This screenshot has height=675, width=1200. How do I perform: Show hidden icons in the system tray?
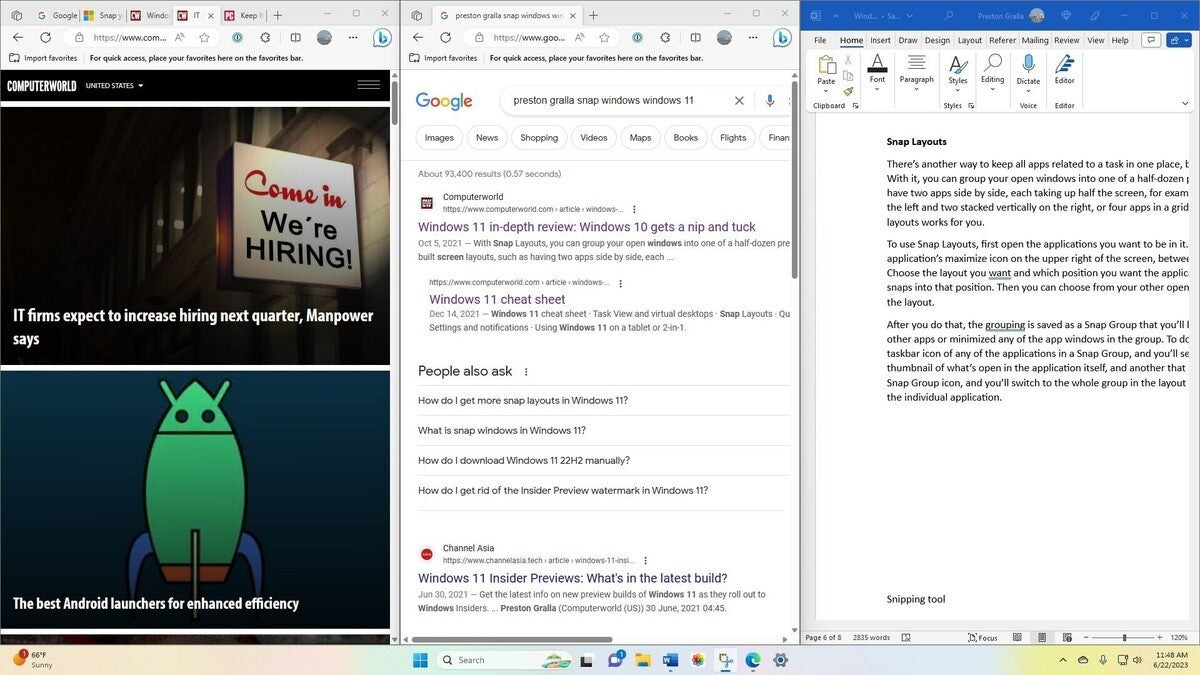click(x=1062, y=660)
